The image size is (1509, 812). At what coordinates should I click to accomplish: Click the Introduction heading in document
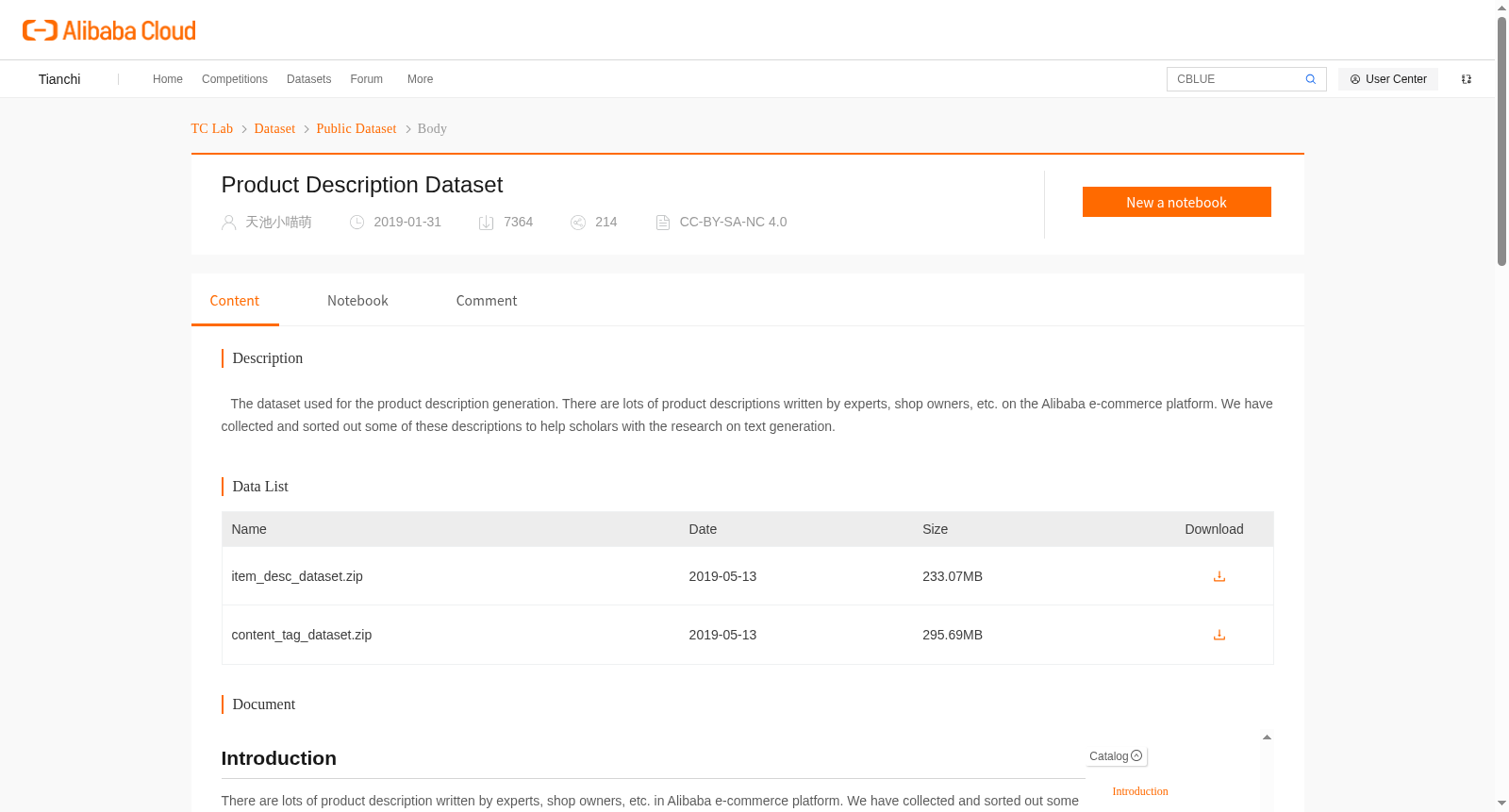(279, 758)
